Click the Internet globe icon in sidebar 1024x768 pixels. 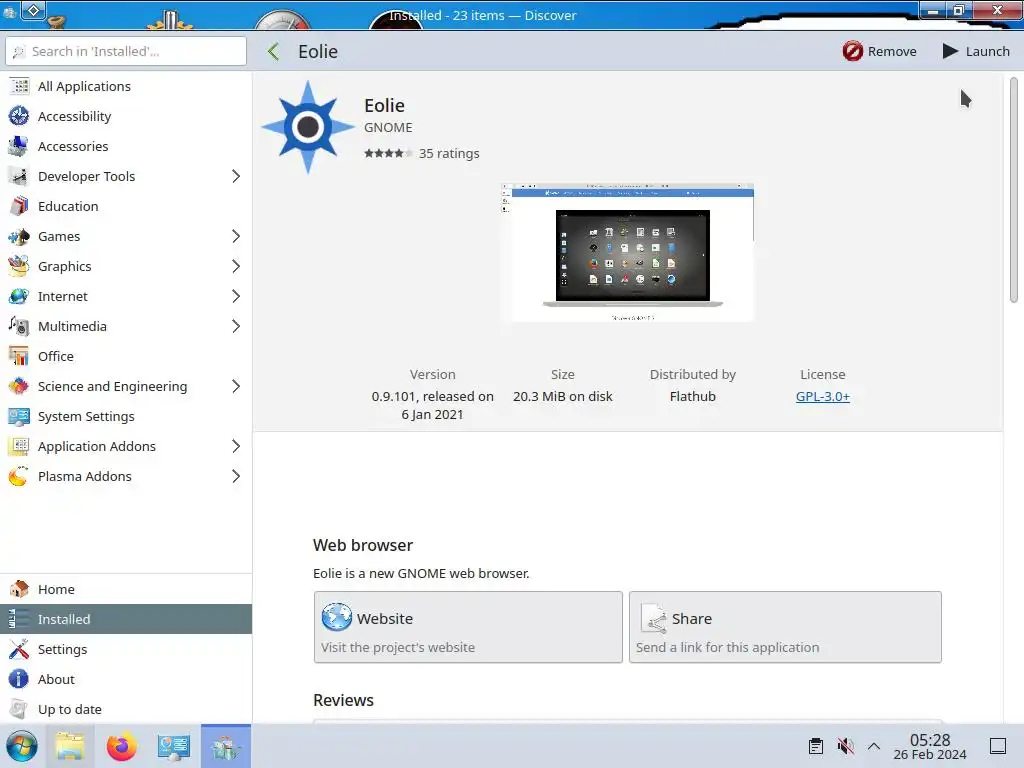19,296
